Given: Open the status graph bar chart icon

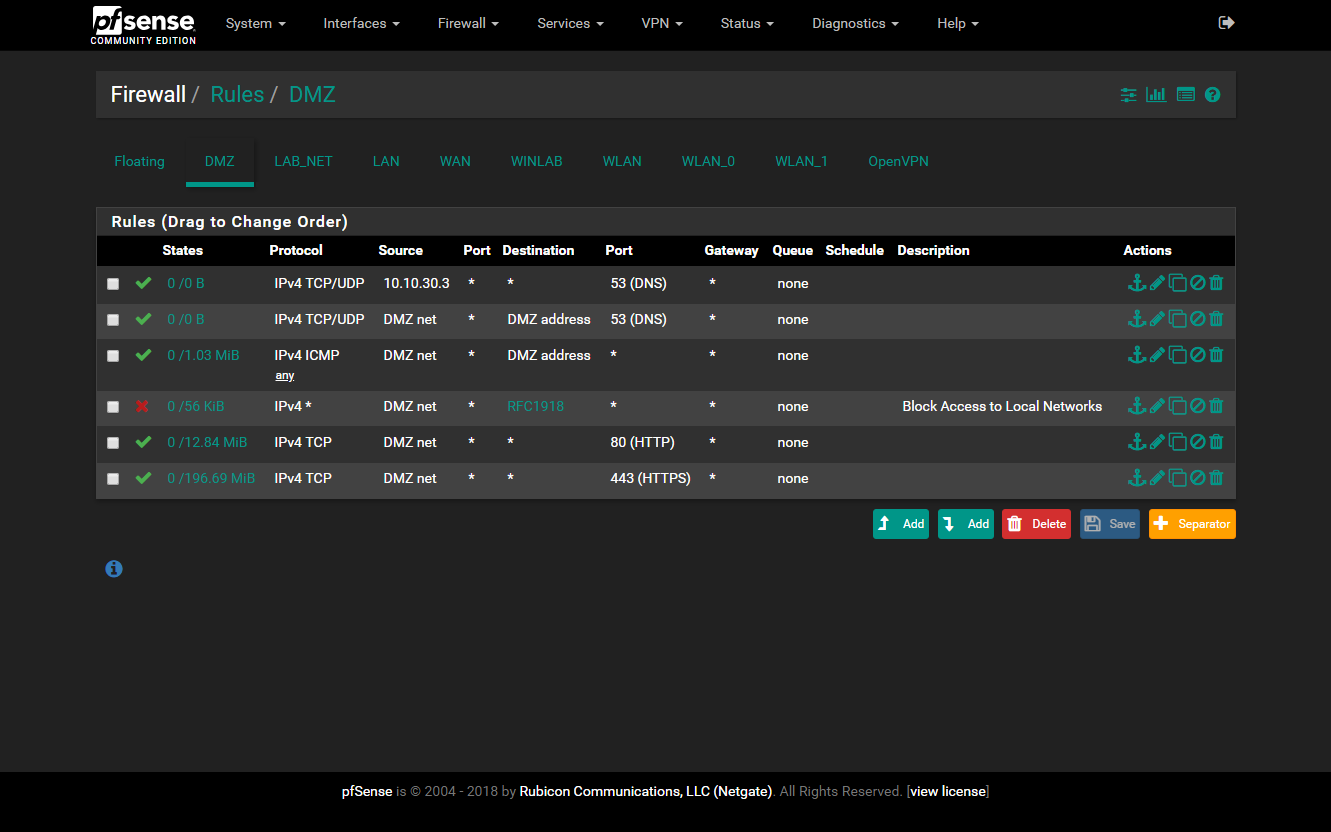Looking at the screenshot, I should (1156, 95).
